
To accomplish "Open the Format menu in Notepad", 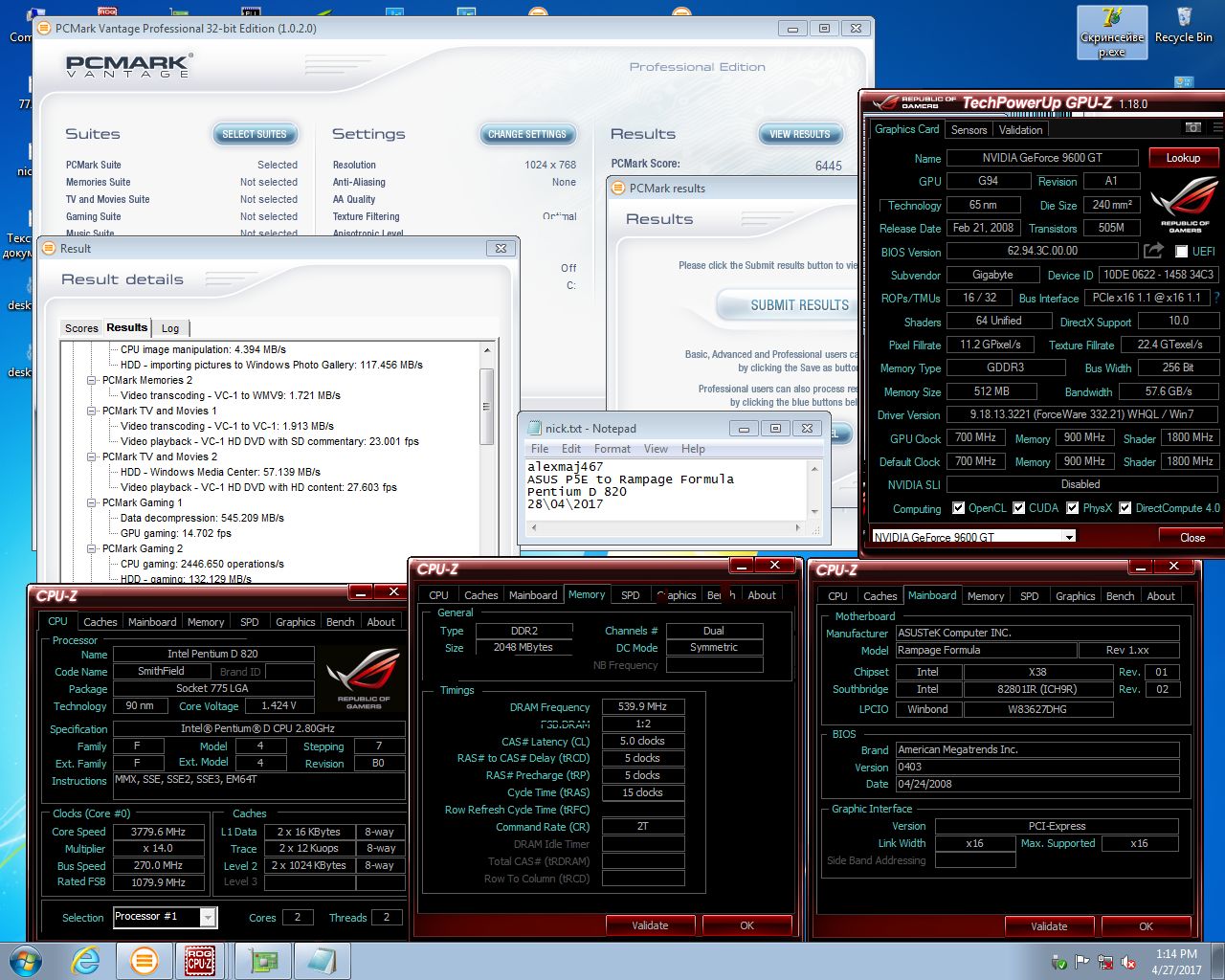I will pyautogui.click(x=612, y=449).
